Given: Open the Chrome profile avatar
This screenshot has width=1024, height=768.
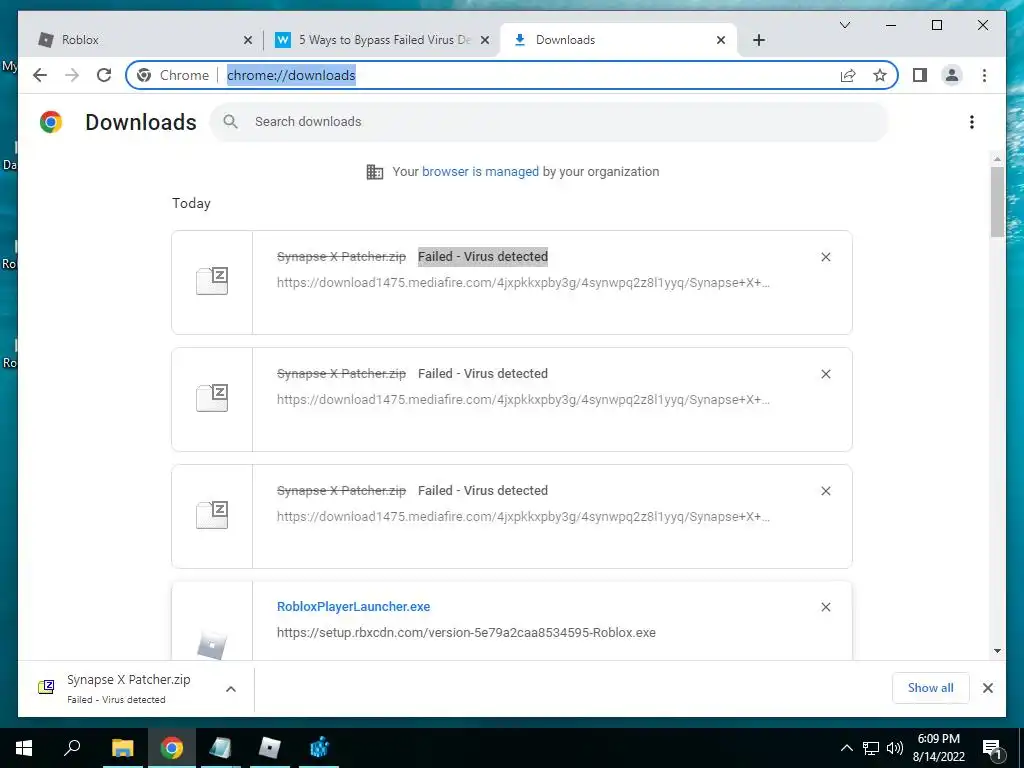Looking at the screenshot, I should pyautogui.click(x=952, y=75).
